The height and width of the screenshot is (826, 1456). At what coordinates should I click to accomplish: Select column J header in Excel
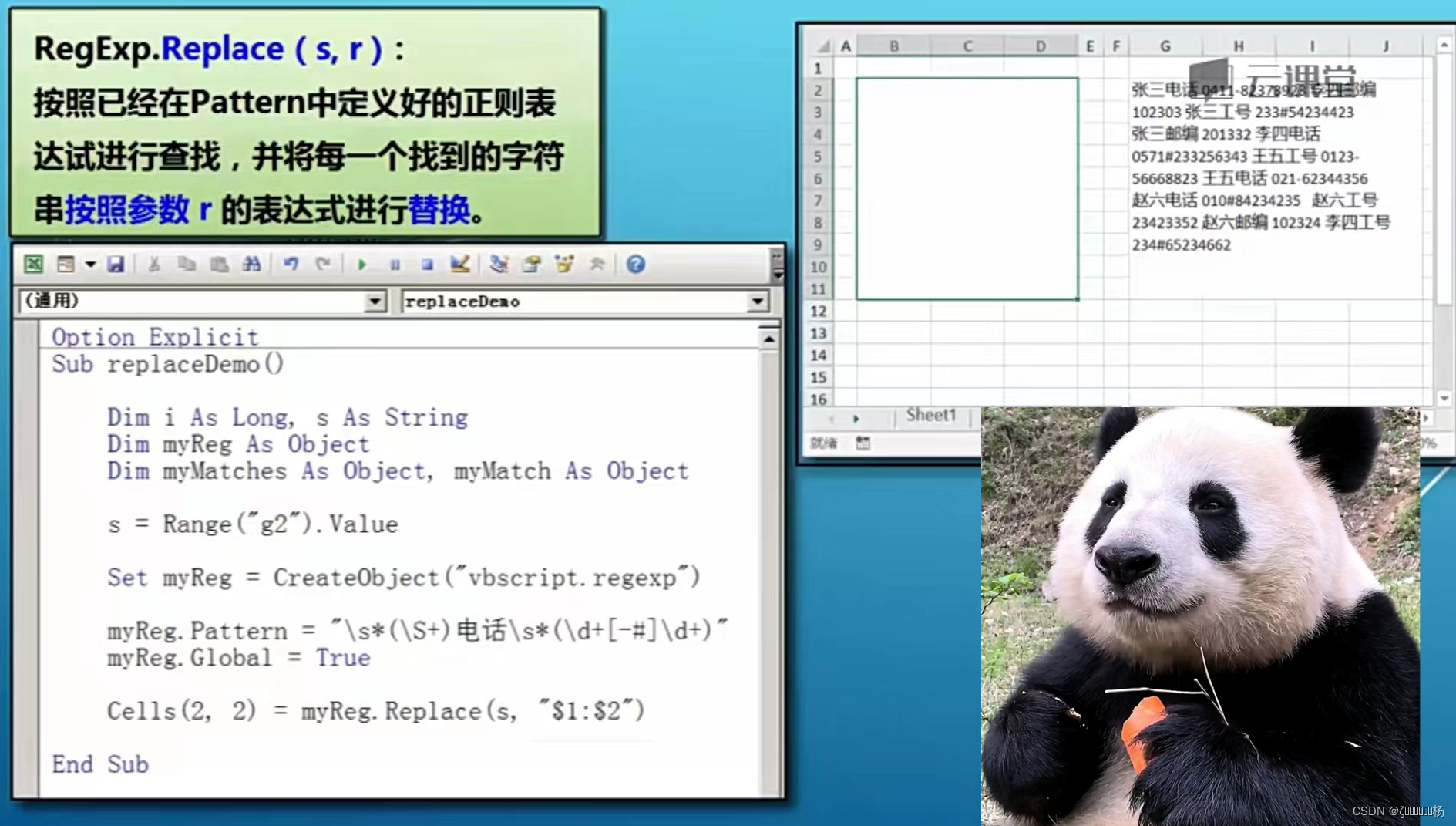click(x=1385, y=46)
